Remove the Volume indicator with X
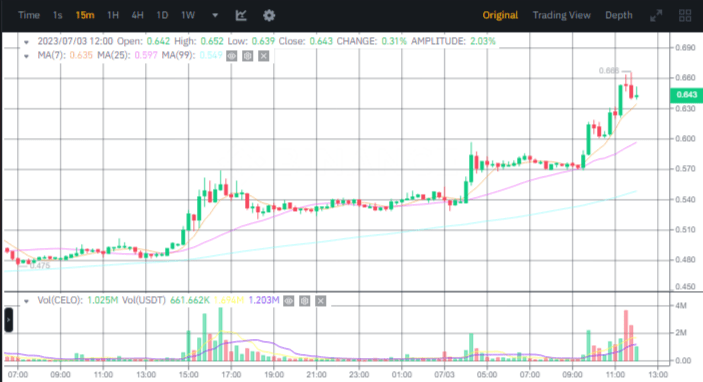The image size is (703, 382). tap(321, 301)
